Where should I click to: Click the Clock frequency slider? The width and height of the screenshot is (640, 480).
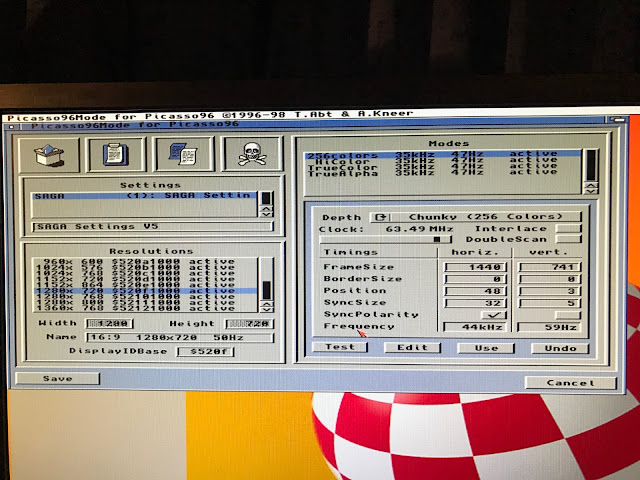pyautogui.click(x=386, y=240)
